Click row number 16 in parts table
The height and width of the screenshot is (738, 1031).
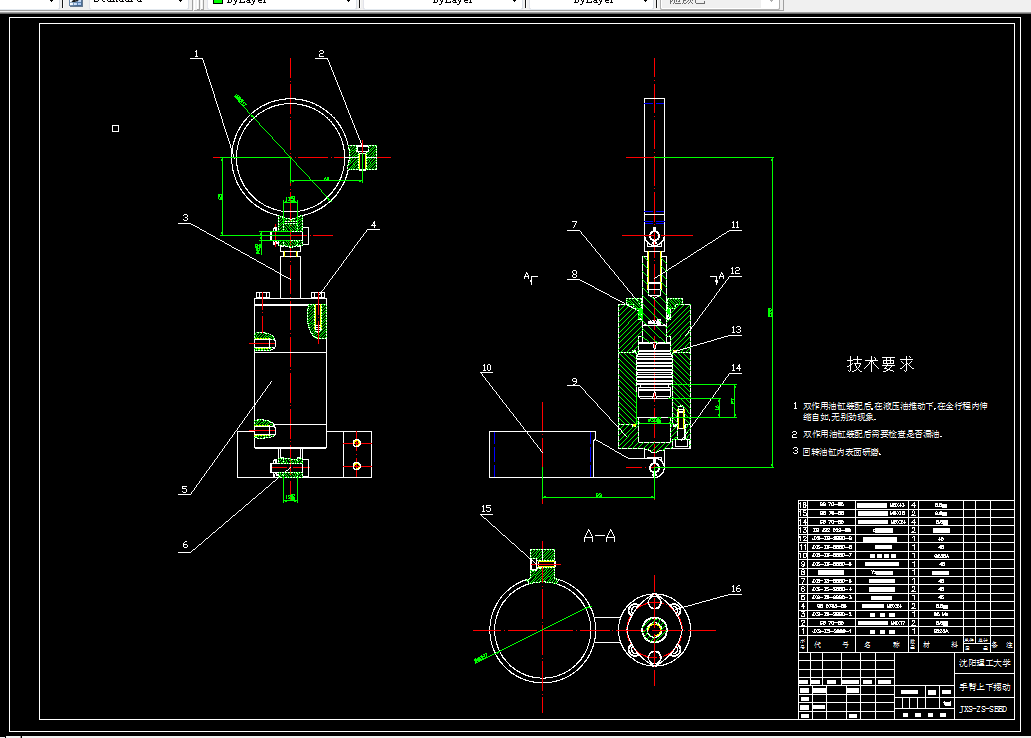pos(803,505)
